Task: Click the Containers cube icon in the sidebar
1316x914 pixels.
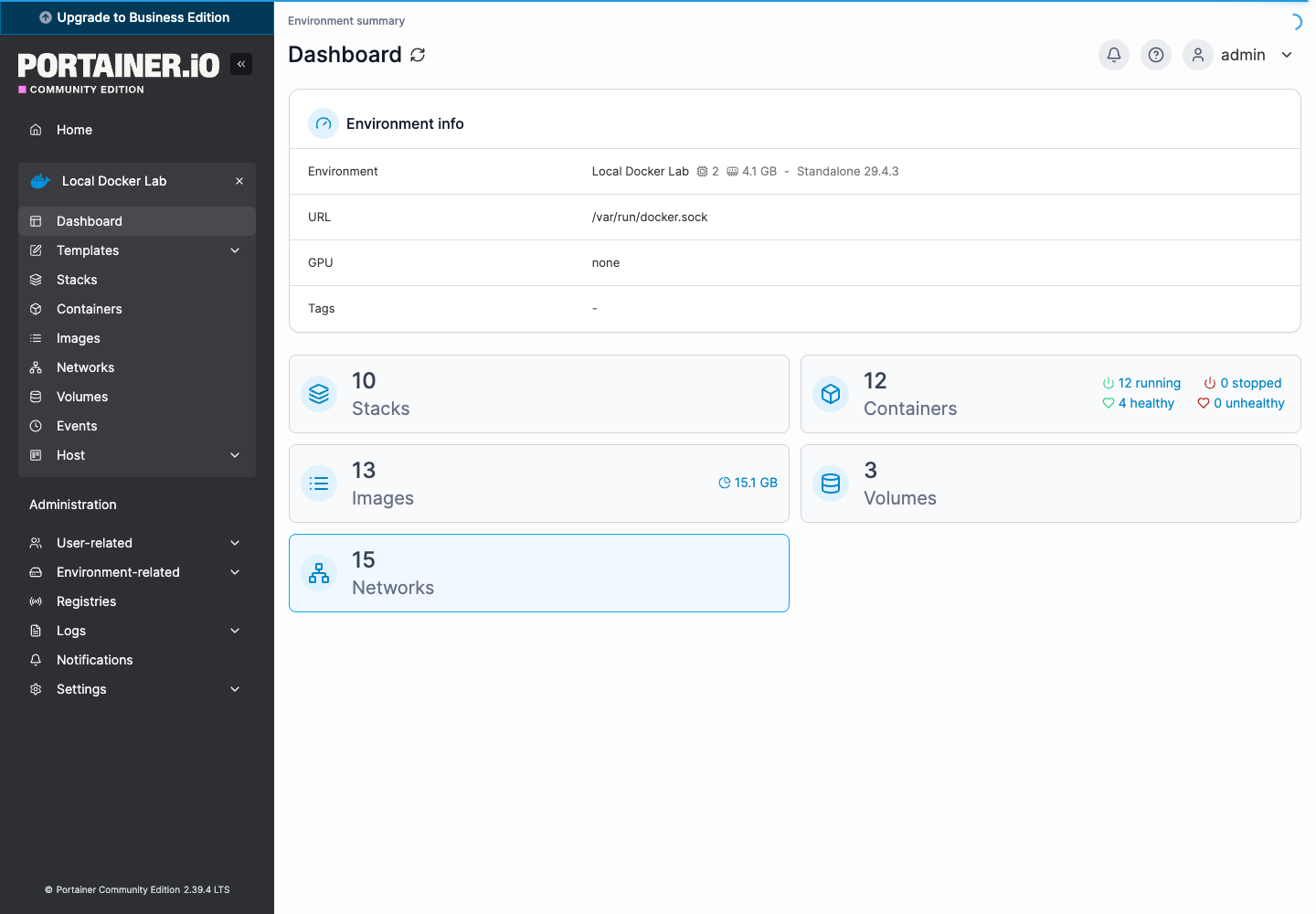Action: tap(36, 309)
